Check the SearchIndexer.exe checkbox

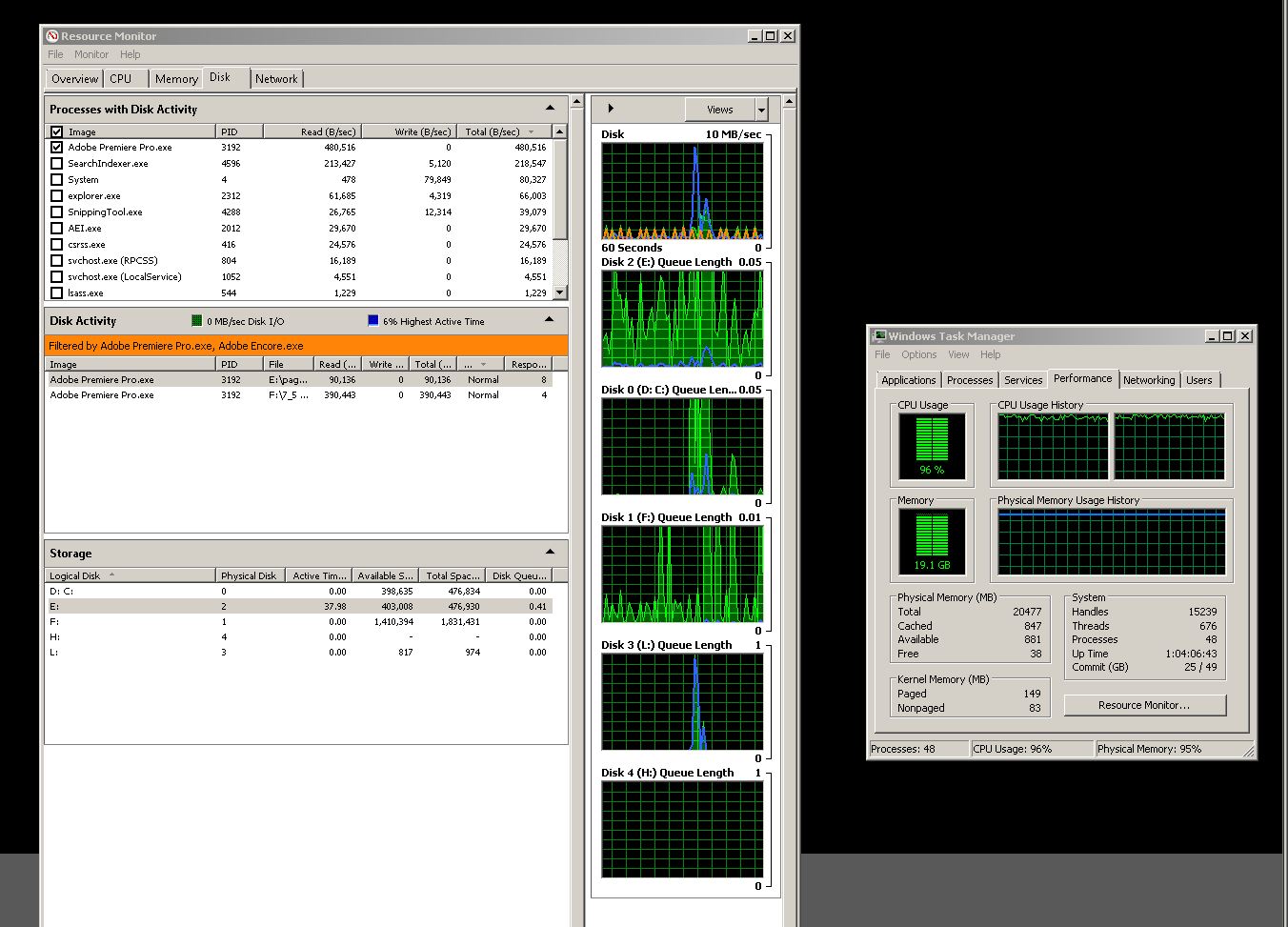coord(57,164)
